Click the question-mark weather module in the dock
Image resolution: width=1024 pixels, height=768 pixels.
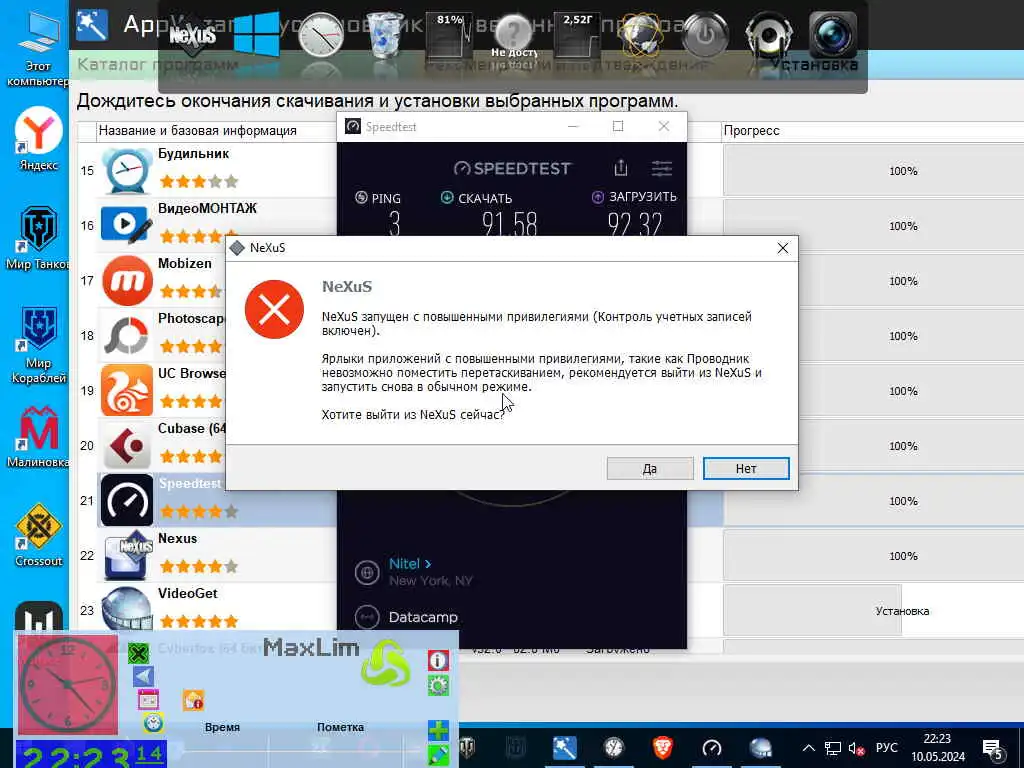513,34
